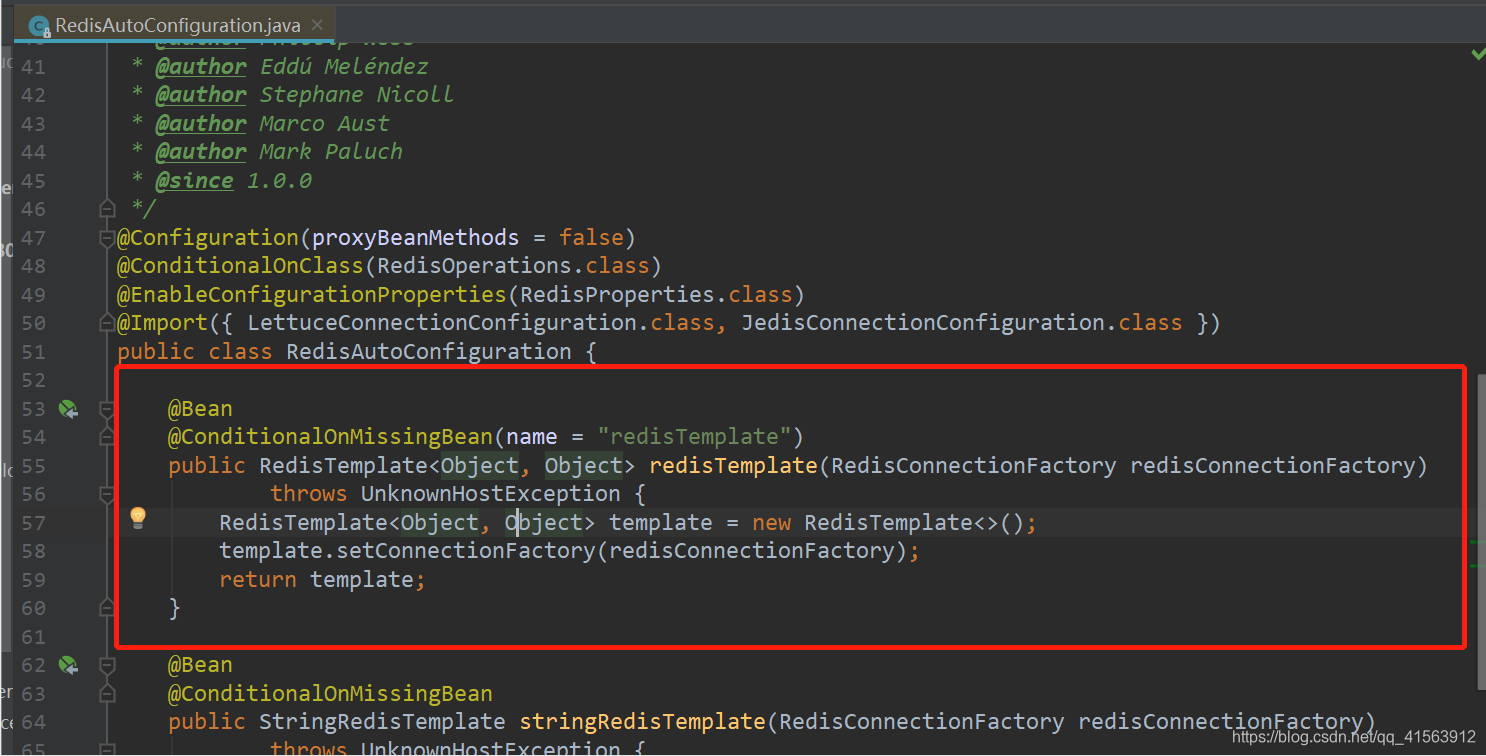The image size is (1486, 756).
Task: Click the stringRedisTemplate method name on line 64
Action: point(642,722)
